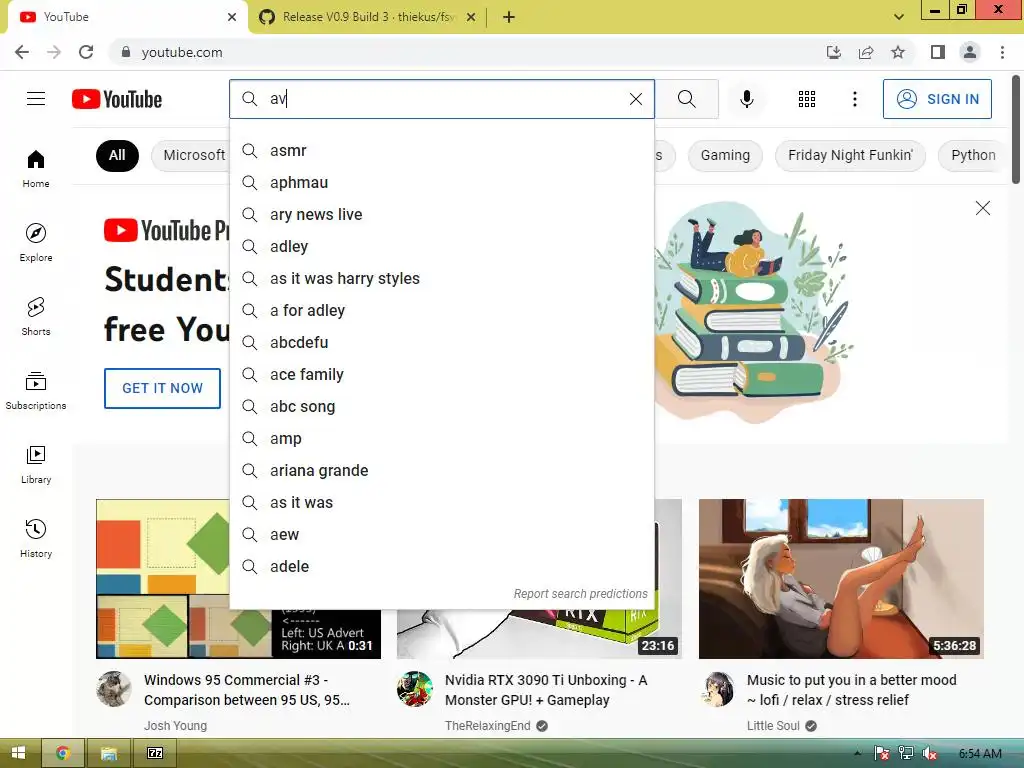Open History in the sidebar
Image resolution: width=1024 pixels, height=768 pixels.
click(x=36, y=538)
